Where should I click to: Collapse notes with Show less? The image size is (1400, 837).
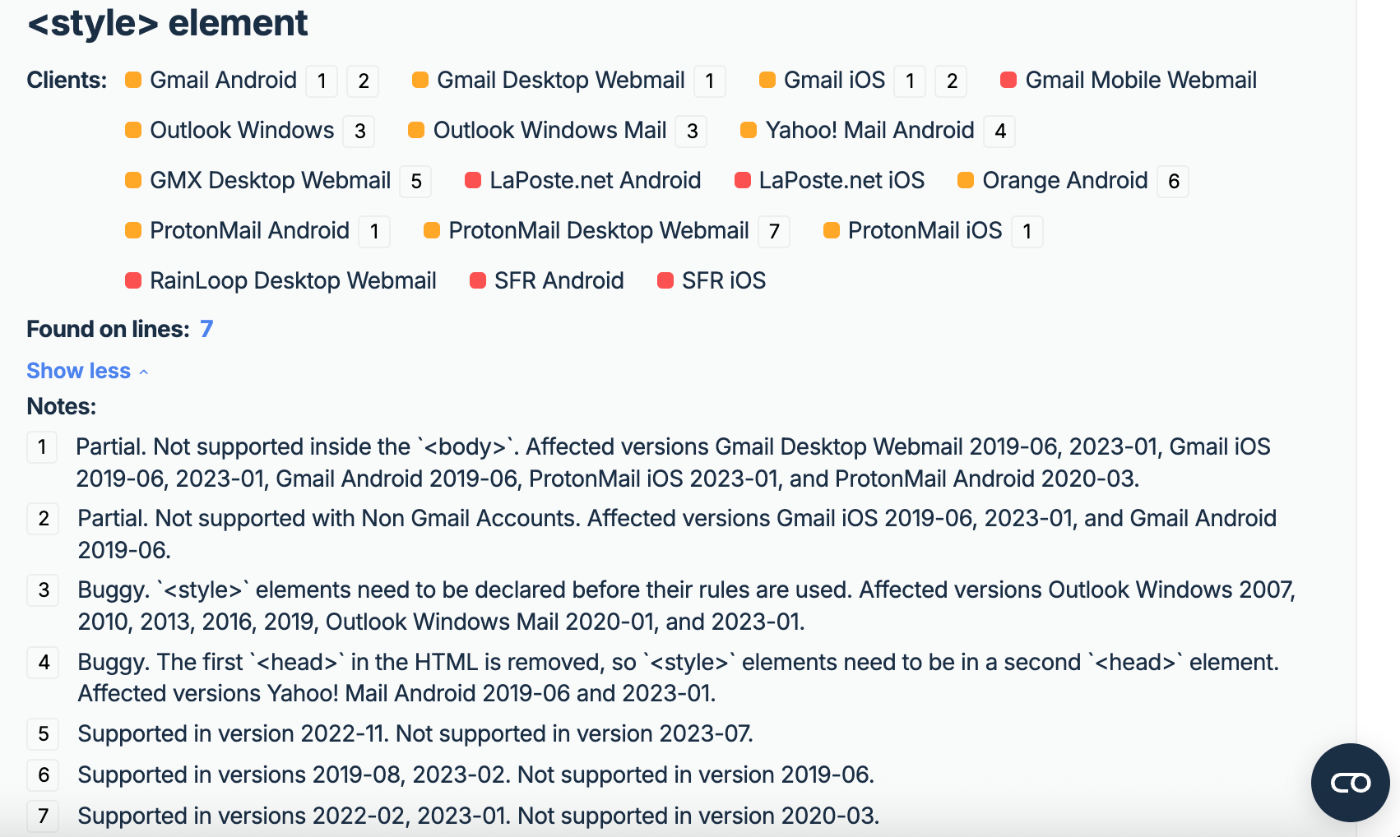coord(78,371)
